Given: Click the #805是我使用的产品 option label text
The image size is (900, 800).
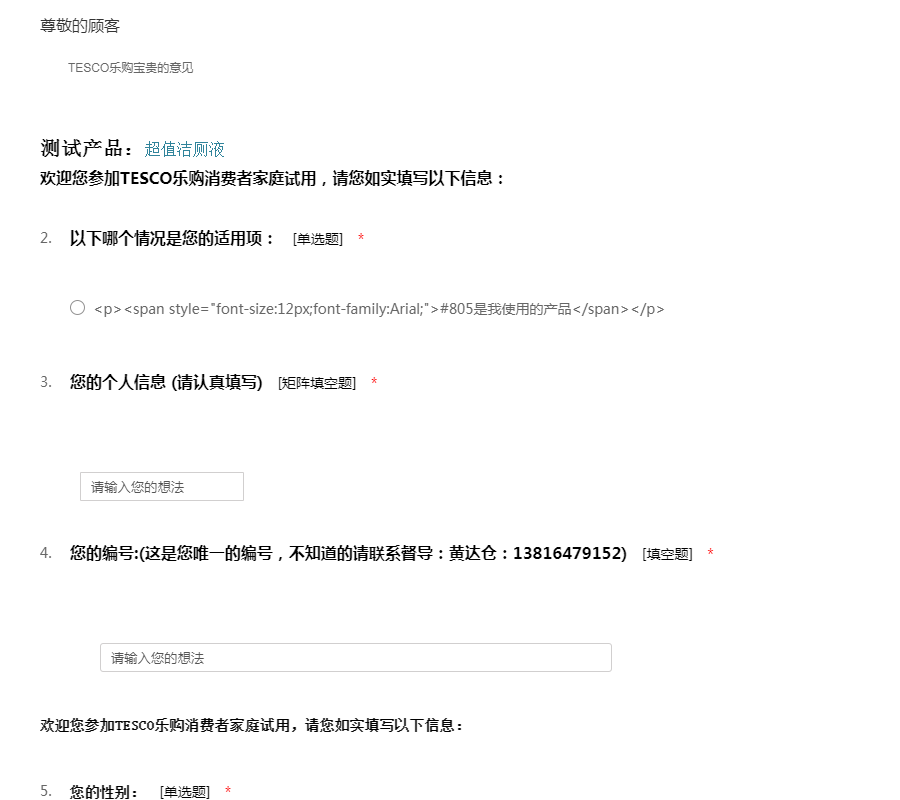Looking at the screenshot, I should pos(379,309).
